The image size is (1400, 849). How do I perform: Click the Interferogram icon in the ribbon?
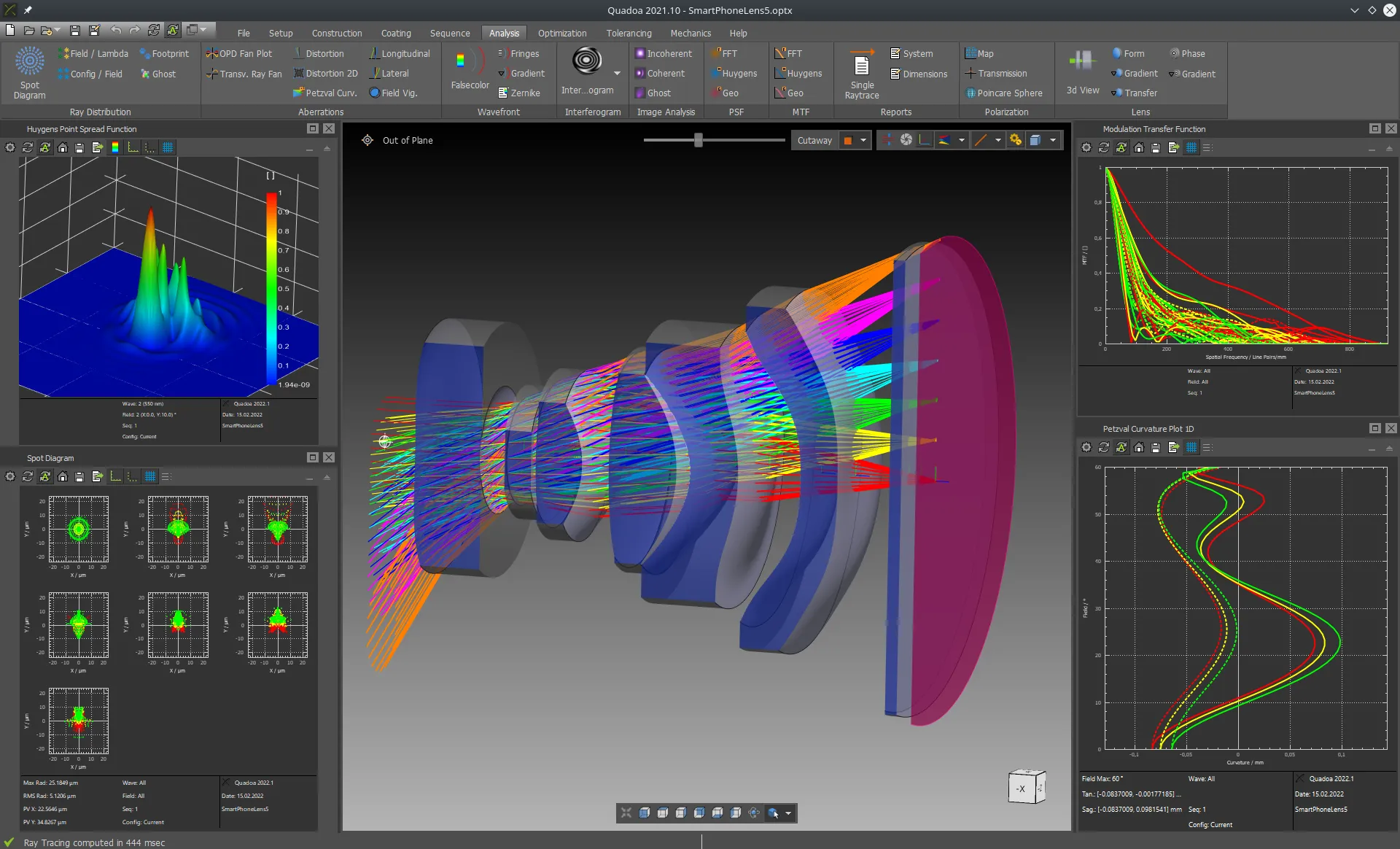click(x=587, y=61)
